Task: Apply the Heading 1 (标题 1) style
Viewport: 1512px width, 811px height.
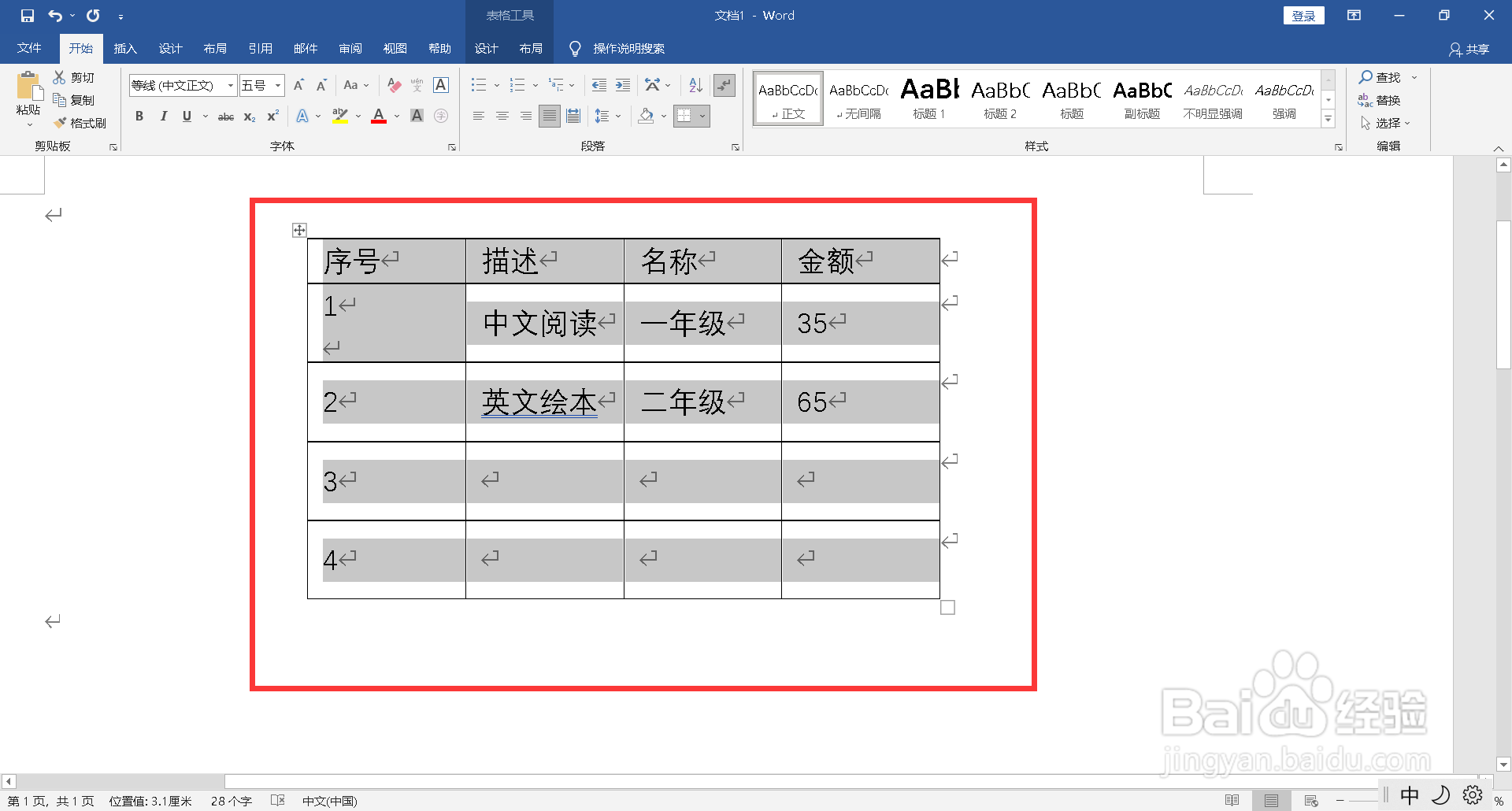Action: pos(929,98)
